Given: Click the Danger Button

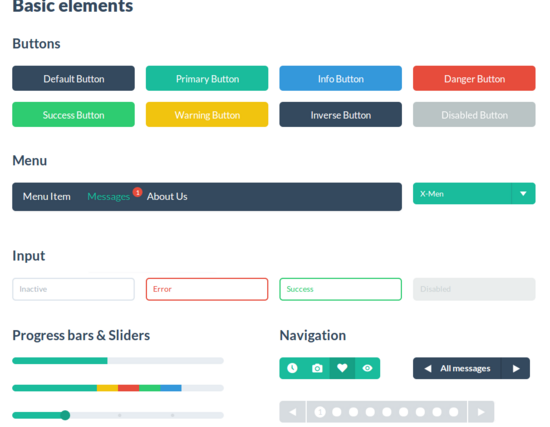Looking at the screenshot, I should [x=474, y=78].
